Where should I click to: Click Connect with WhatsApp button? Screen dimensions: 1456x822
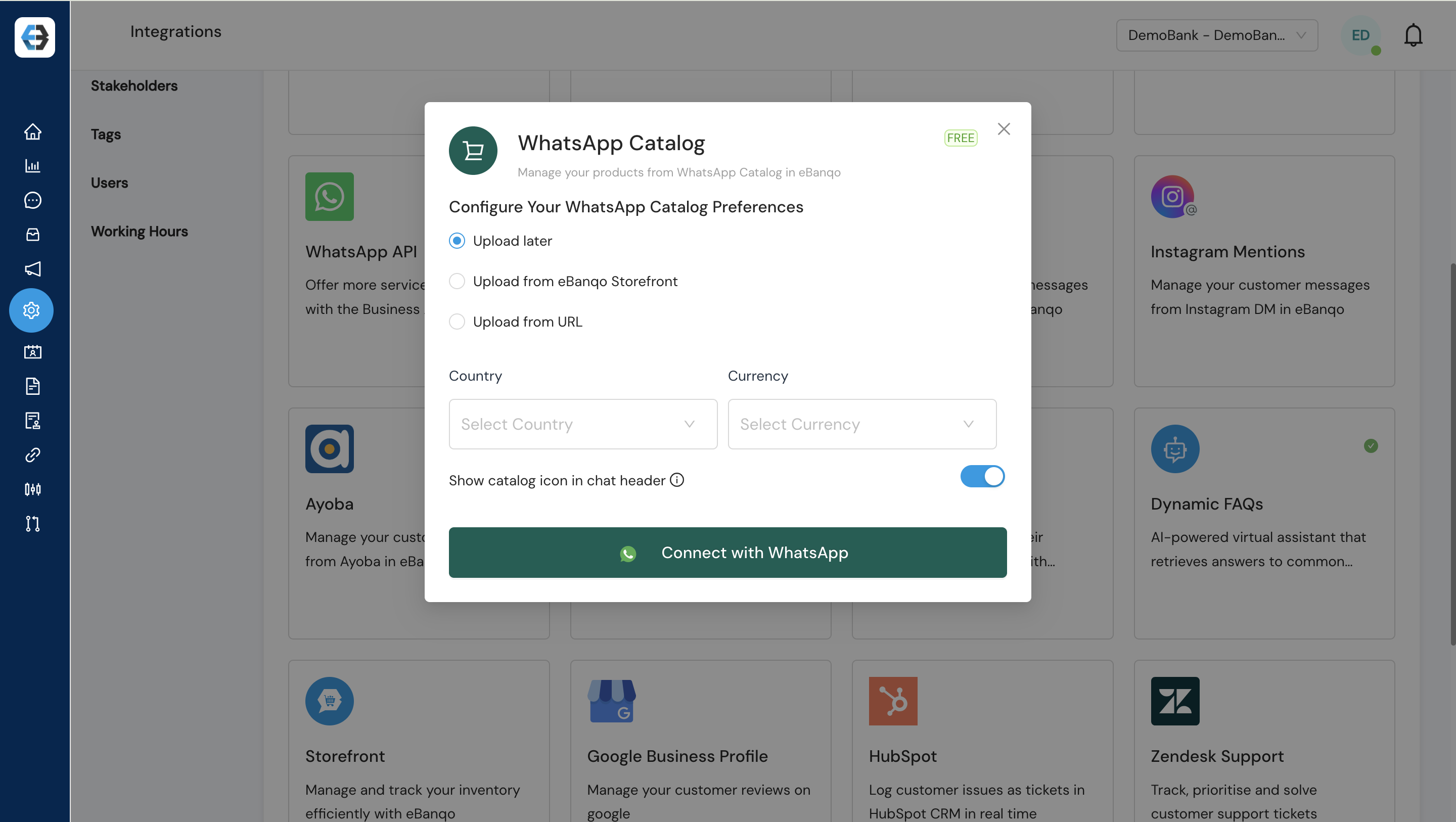tap(727, 553)
